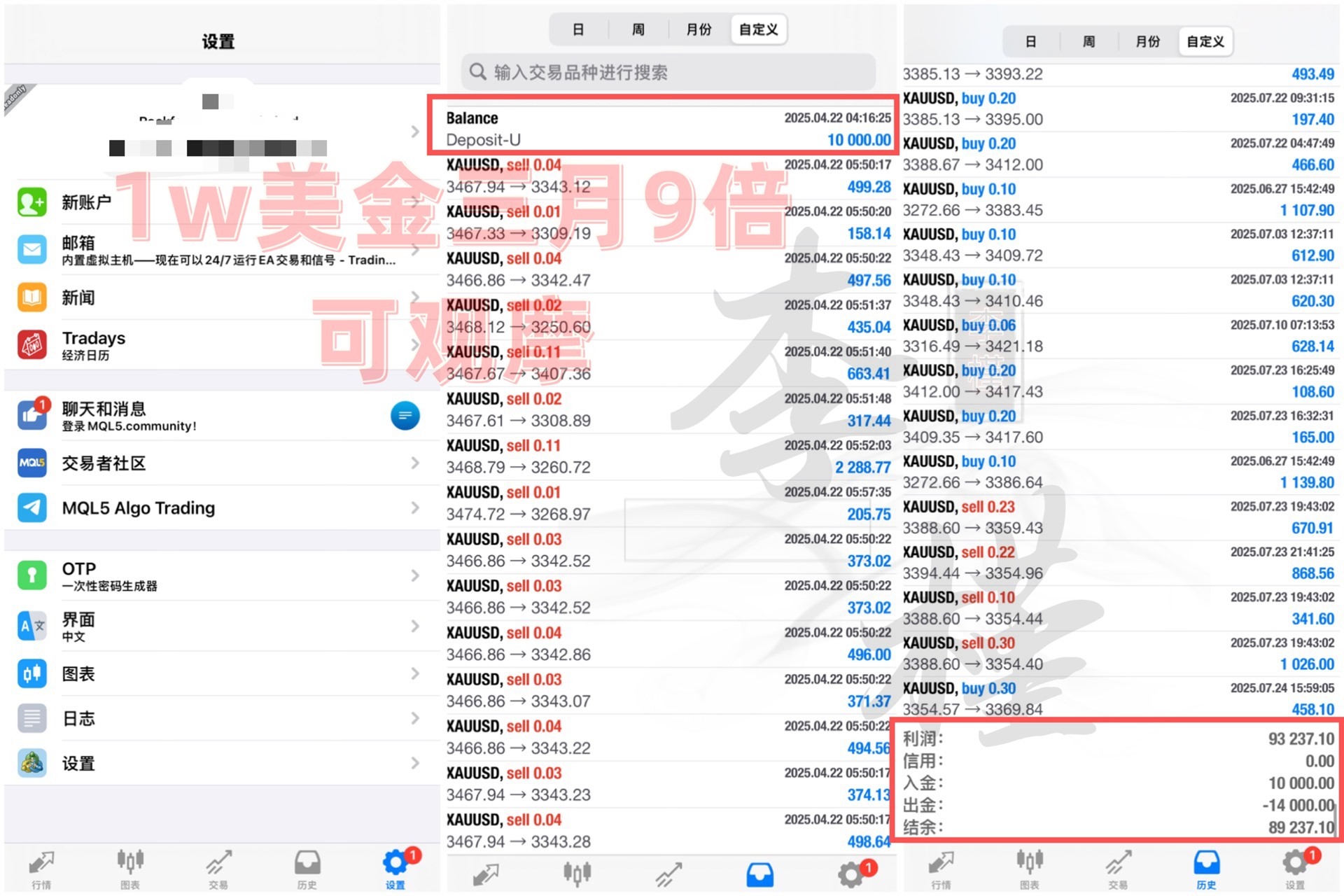Tap 历史 history in right panel bar
The width and height of the screenshot is (1344, 896).
click(x=1206, y=869)
